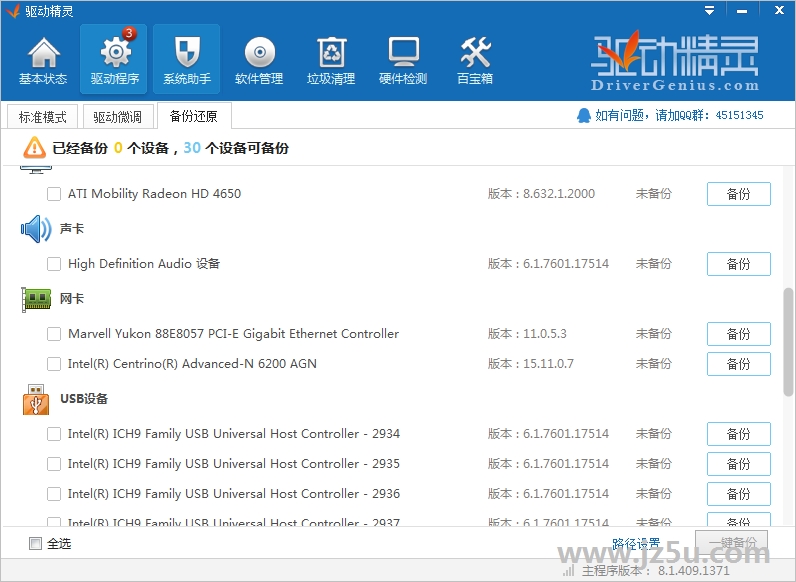Check the Marvell Yukon 88E8057 checkbox
796x582 pixels.
pyautogui.click(x=54, y=334)
